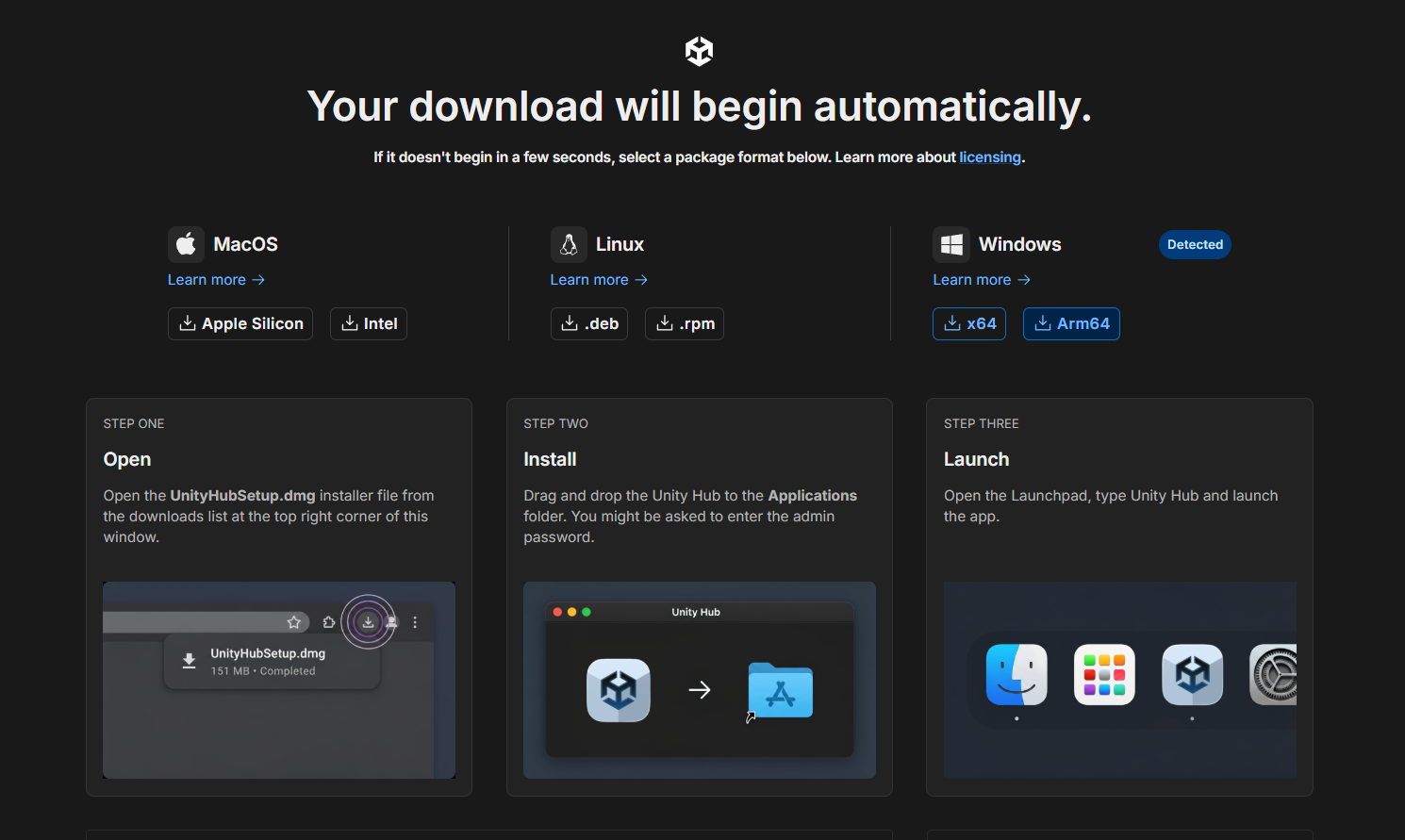Click the Windows logo icon
Viewport: 1405px width, 840px height.
click(951, 244)
